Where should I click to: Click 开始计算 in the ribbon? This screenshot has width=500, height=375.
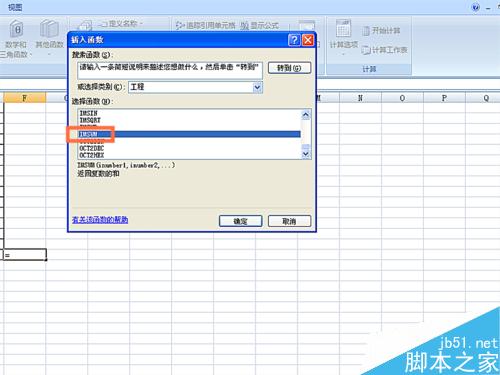pyautogui.click(x=381, y=31)
